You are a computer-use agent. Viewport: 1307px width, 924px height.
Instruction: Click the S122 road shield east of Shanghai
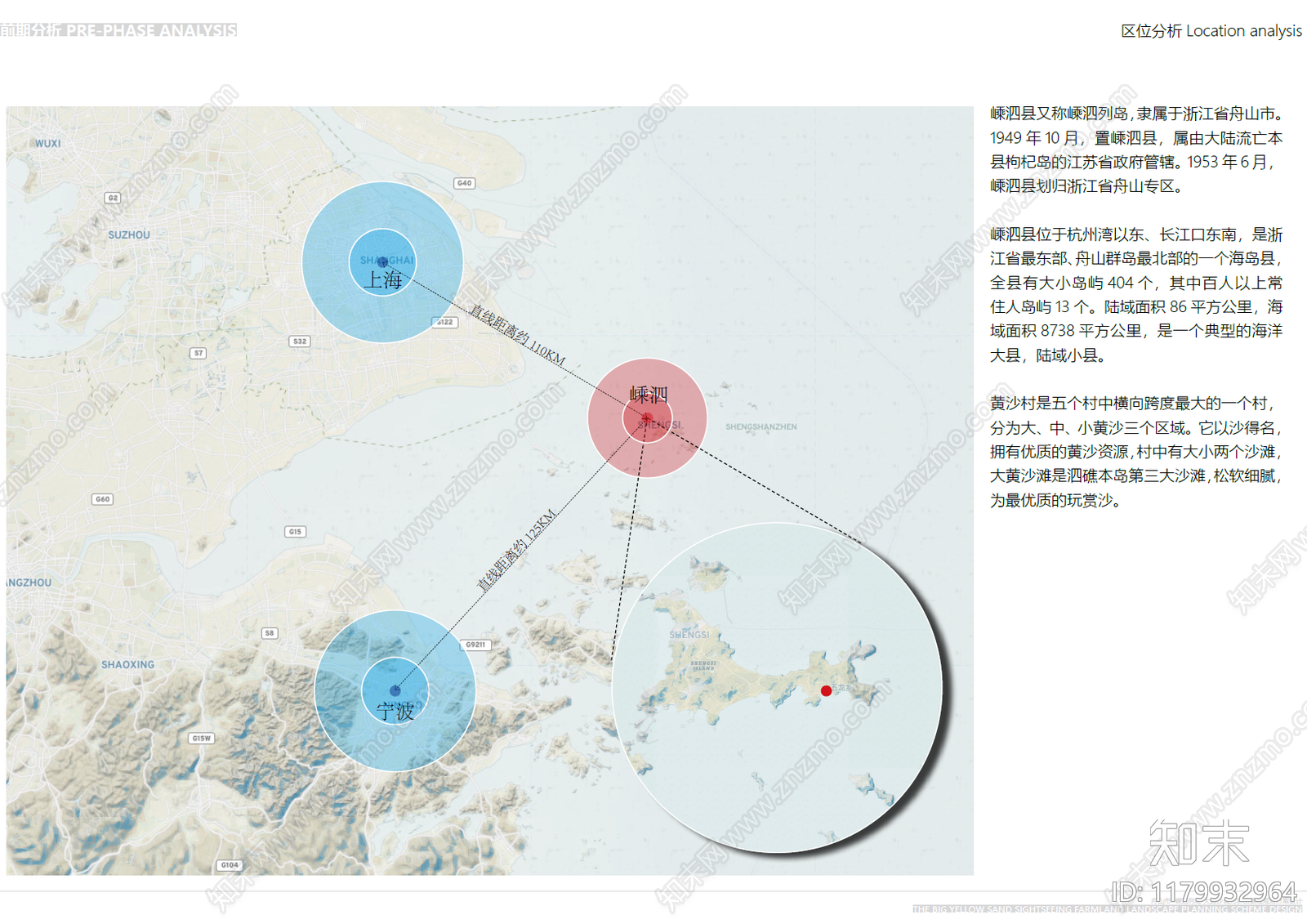pyautogui.click(x=445, y=322)
